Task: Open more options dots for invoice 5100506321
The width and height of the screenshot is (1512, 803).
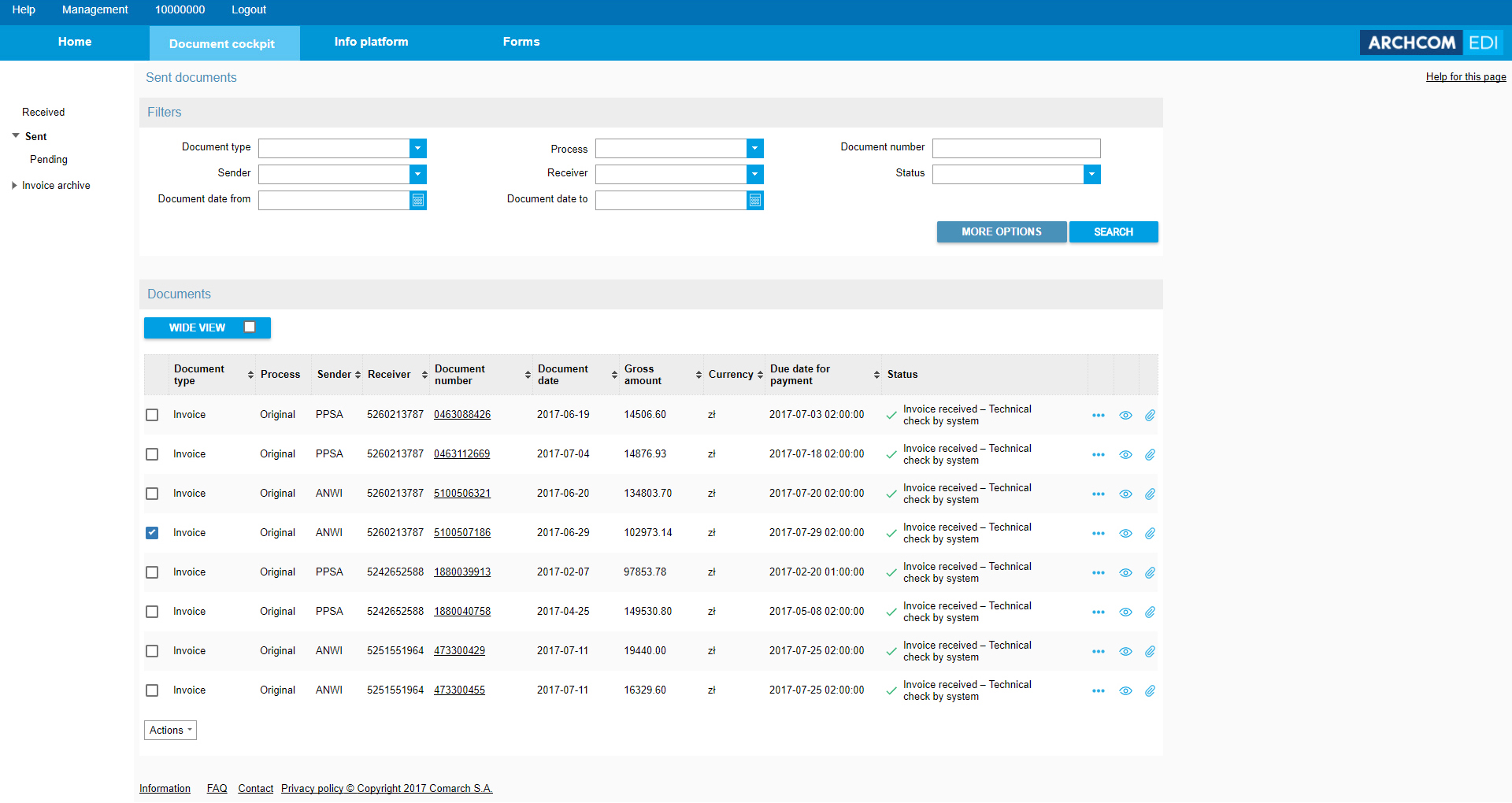Action: click(x=1099, y=494)
